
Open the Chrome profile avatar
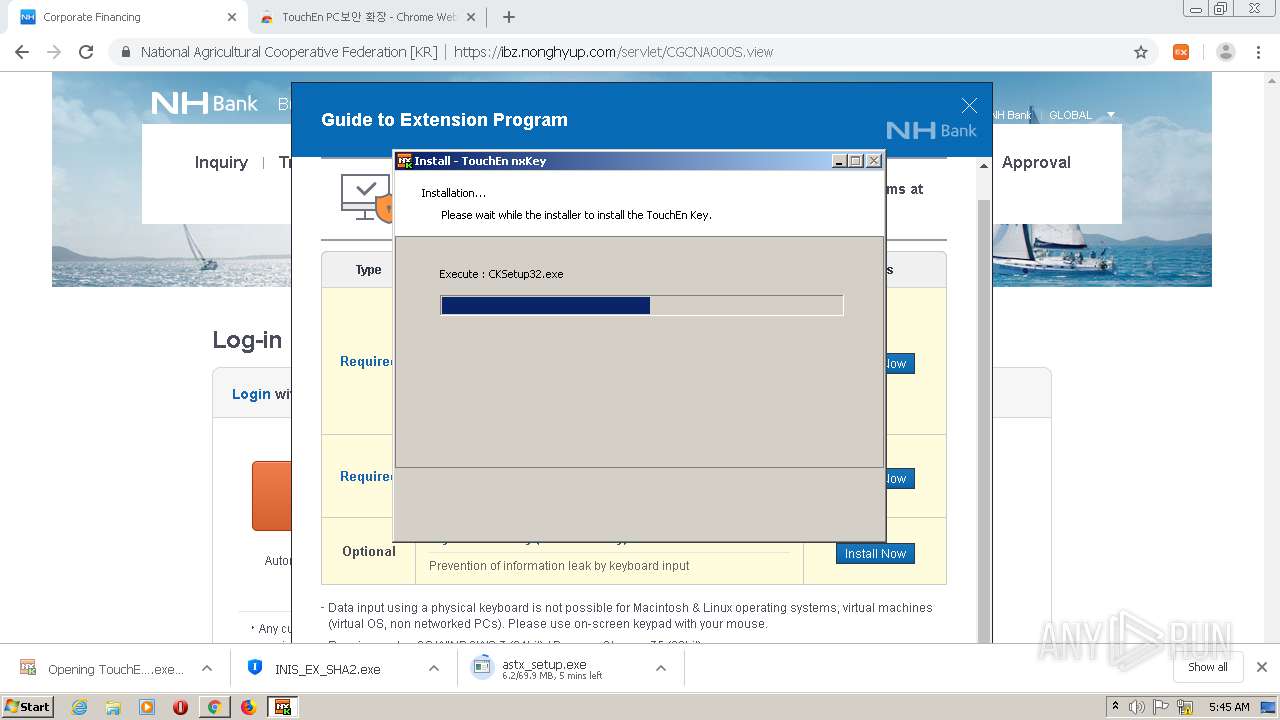pyautogui.click(x=1226, y=52)
